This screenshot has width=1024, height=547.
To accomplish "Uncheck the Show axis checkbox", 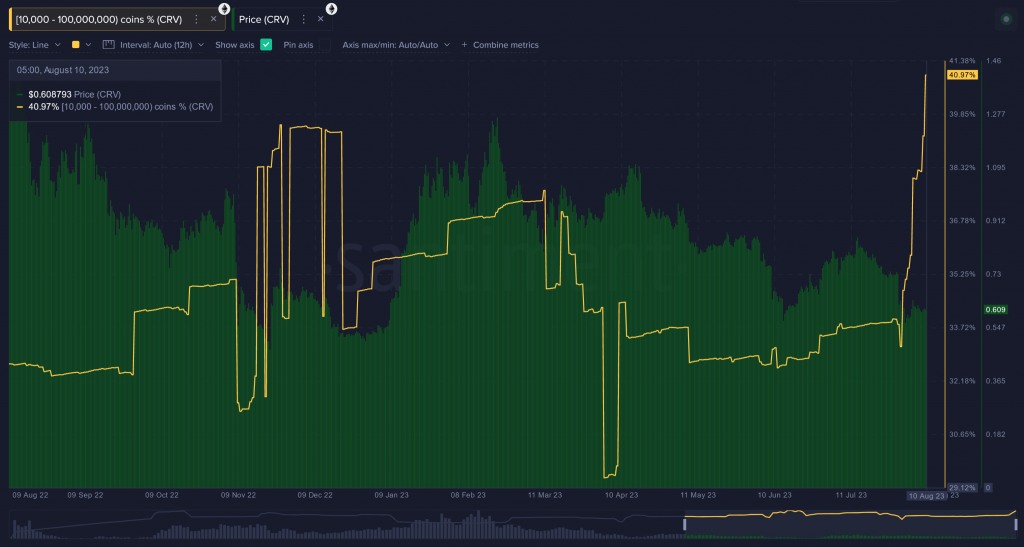I will coord(266,45).
